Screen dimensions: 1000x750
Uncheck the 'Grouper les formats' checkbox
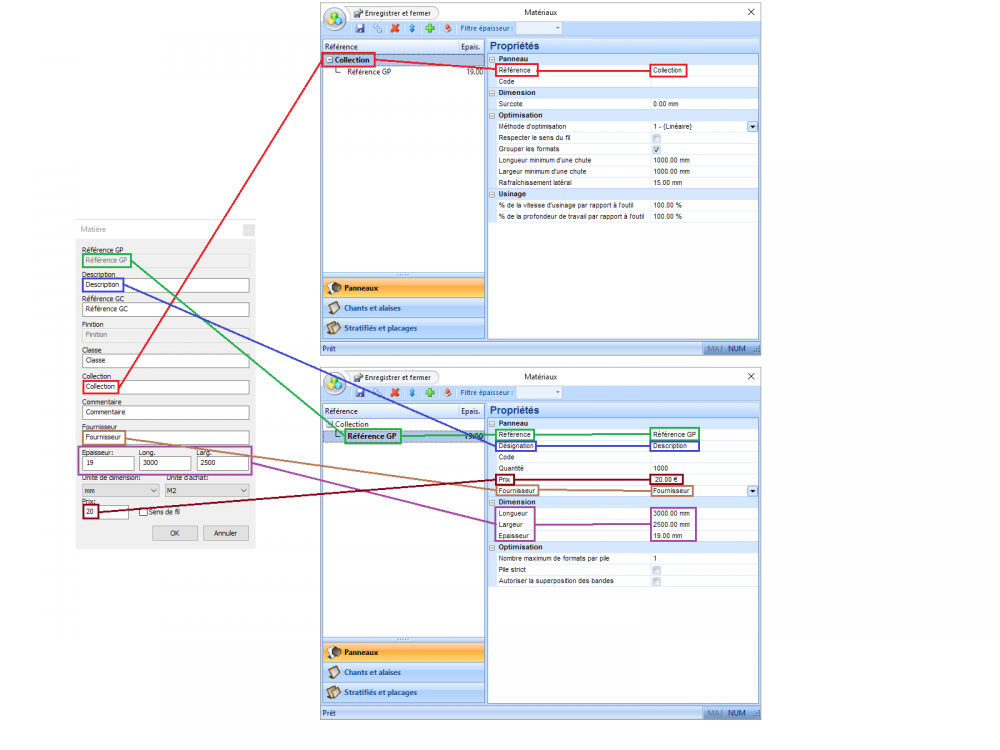click(x=656, y=149)
